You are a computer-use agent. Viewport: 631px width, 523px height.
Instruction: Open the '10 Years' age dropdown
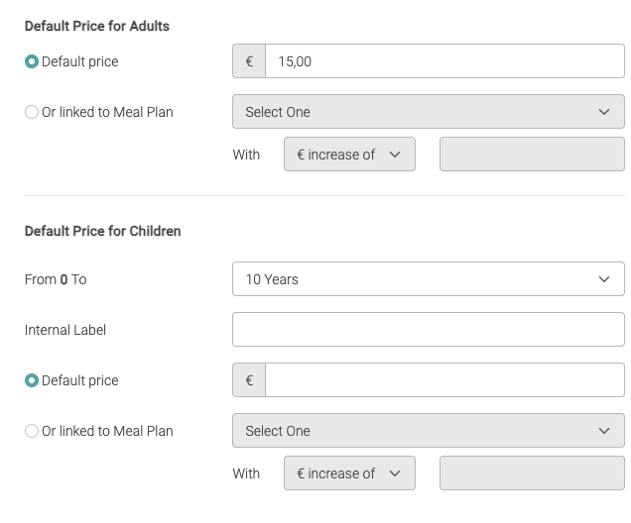coord(427,279)
